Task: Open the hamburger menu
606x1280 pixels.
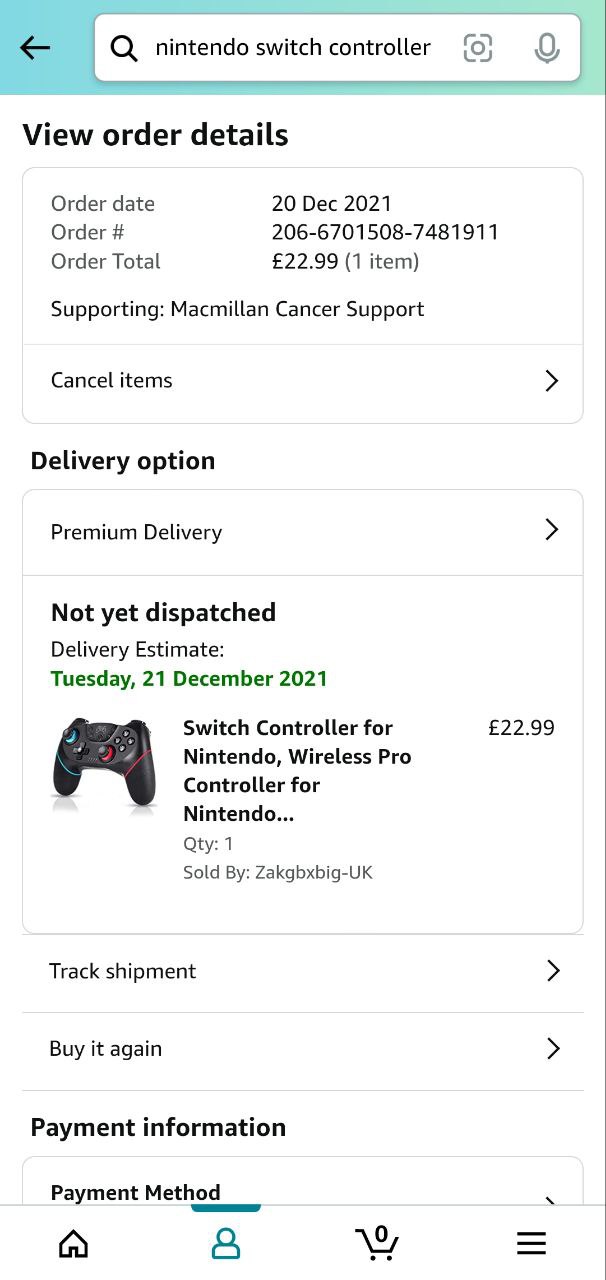Action: (531, 1243)
